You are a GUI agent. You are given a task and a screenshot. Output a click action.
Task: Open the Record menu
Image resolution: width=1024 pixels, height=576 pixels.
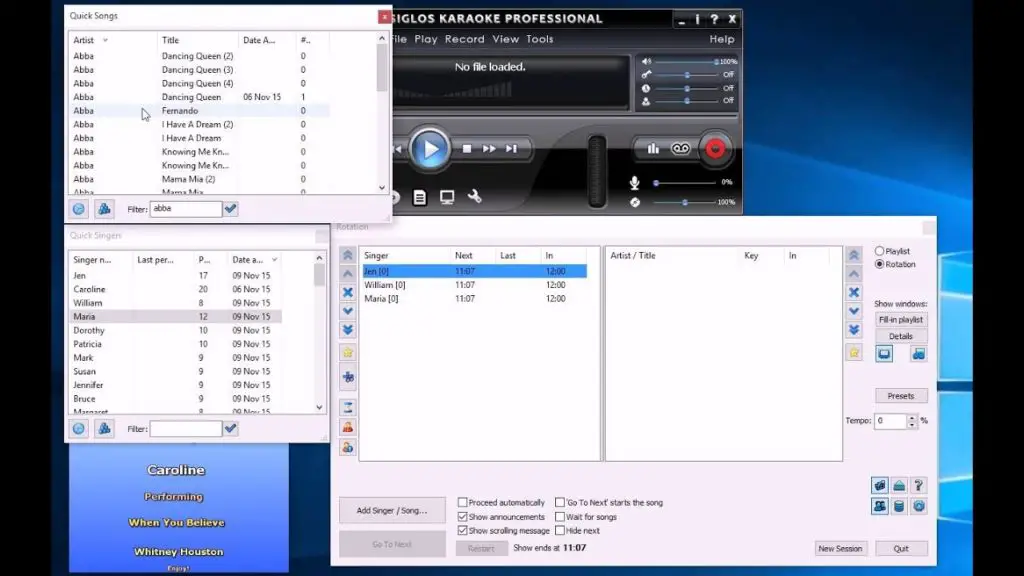(x=464, y=39)
